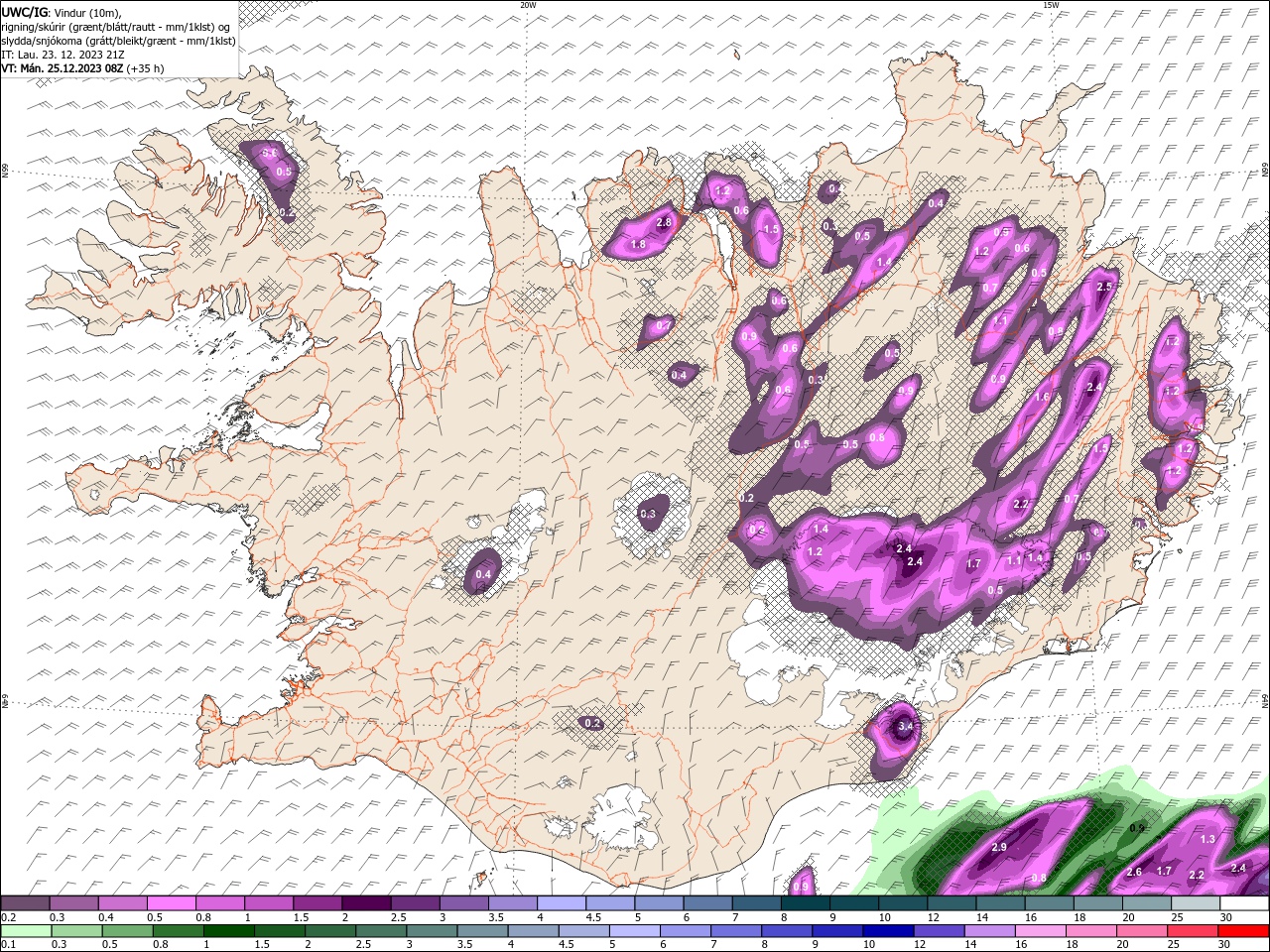This screenshot has height=952, width=1270.
Task: Click the light blue 4–4.5 top legend swatch
Action: click(x=562, y=903)
